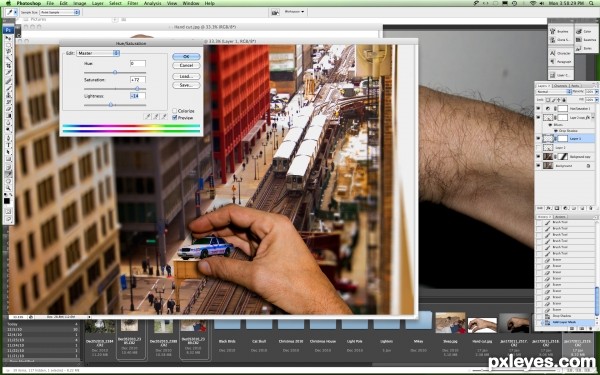Click Create new layer icon

[x=582, y=208]
